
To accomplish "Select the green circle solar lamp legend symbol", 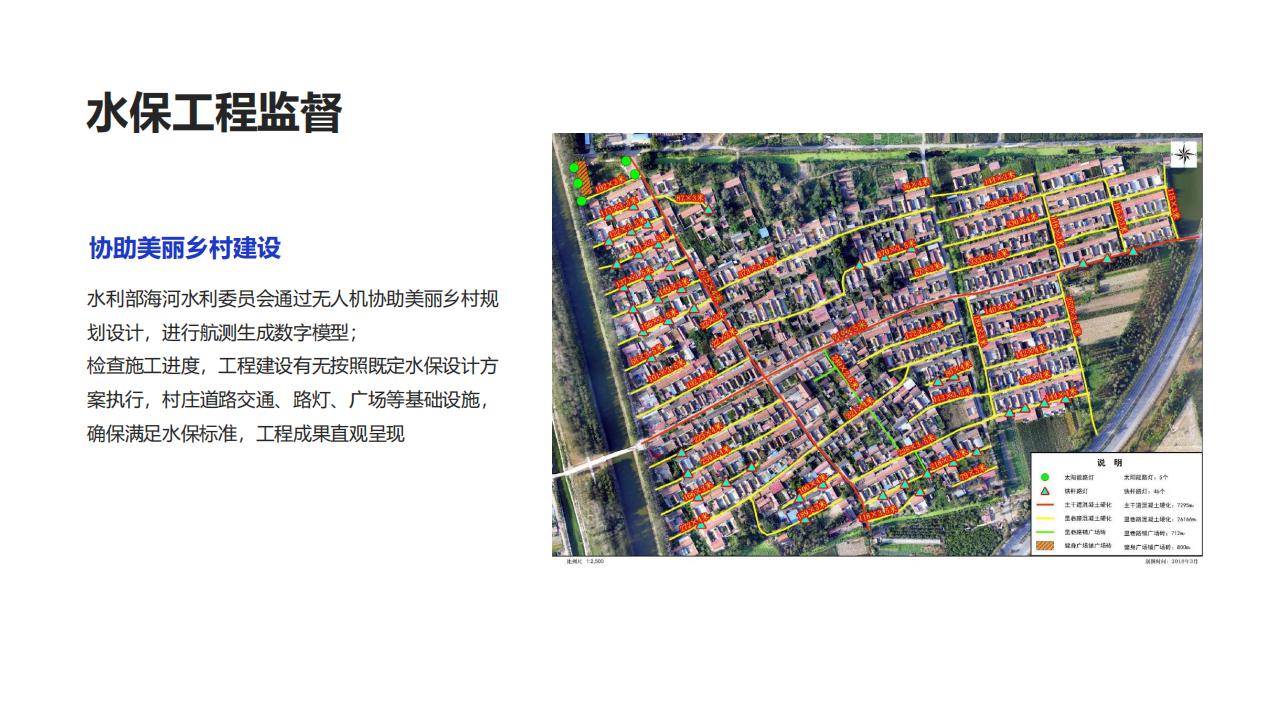I will (x=1044, y=478).
